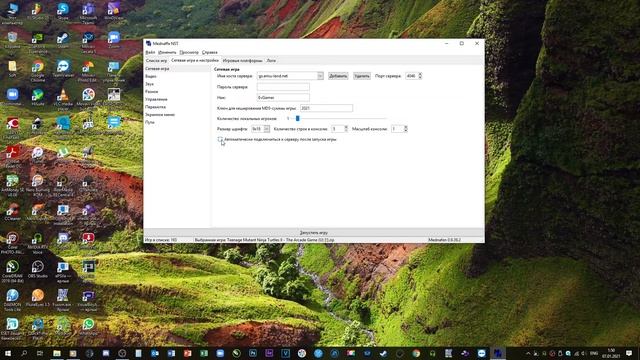The width and height of the screenshot is (640, 360).
Task: Open the Steam desktop shortcut
Action: click(63, 40)
